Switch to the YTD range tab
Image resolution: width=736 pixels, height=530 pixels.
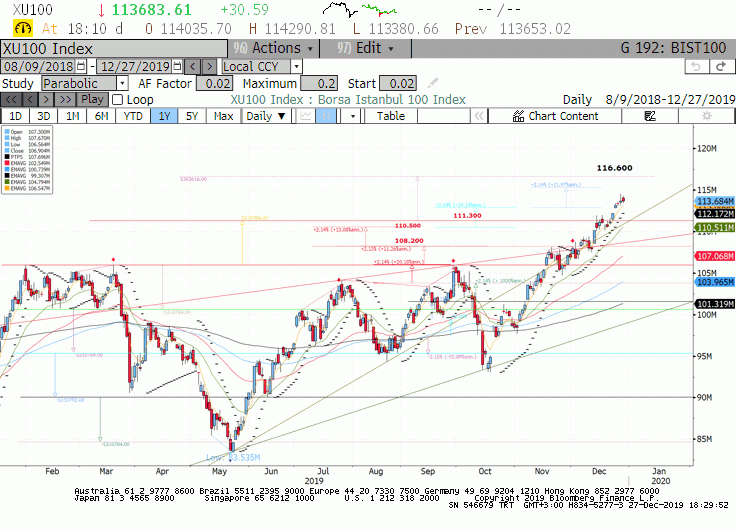point(133,116)
